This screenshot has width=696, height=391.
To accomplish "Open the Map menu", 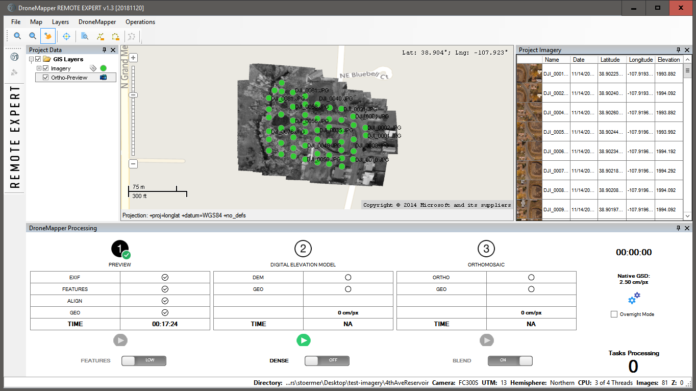I will [x=36, y=22].
